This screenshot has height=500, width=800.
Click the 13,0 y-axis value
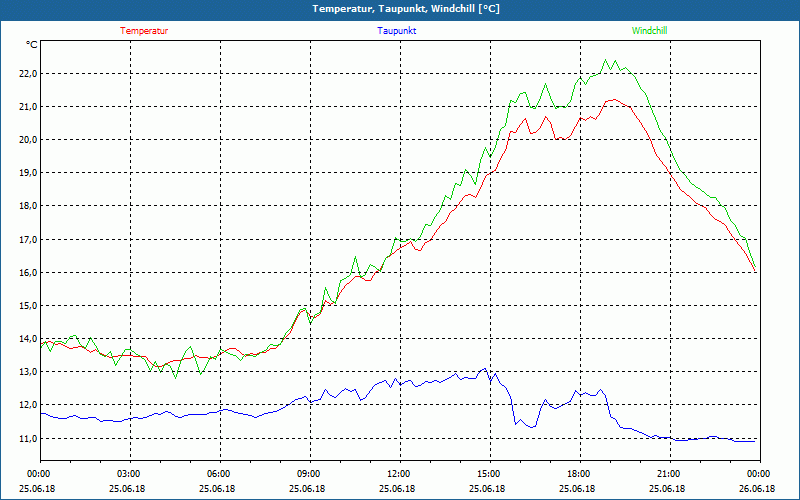pyautogui.click(x=28, y=372)
